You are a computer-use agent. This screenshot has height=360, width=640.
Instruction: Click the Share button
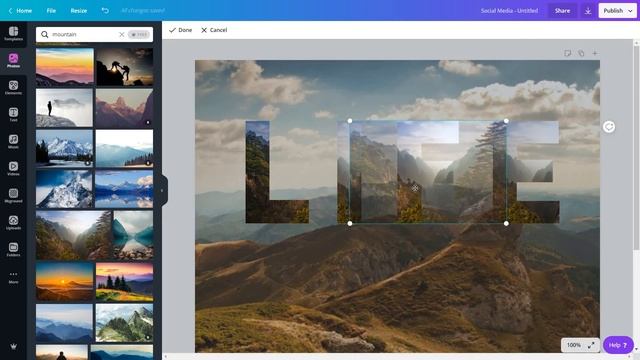click(562, 11)
